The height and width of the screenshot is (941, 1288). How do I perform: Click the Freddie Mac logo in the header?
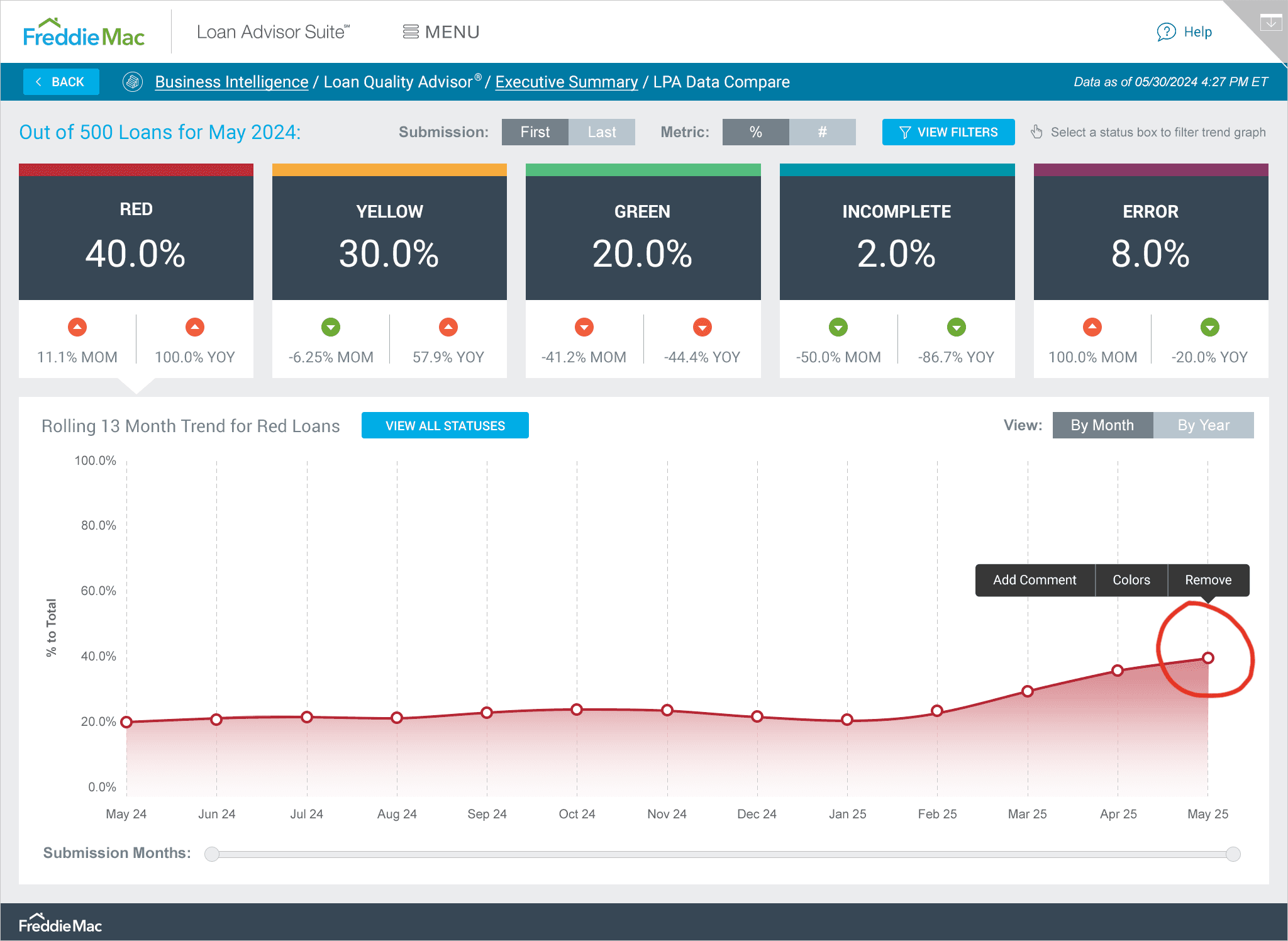point(84,33)
